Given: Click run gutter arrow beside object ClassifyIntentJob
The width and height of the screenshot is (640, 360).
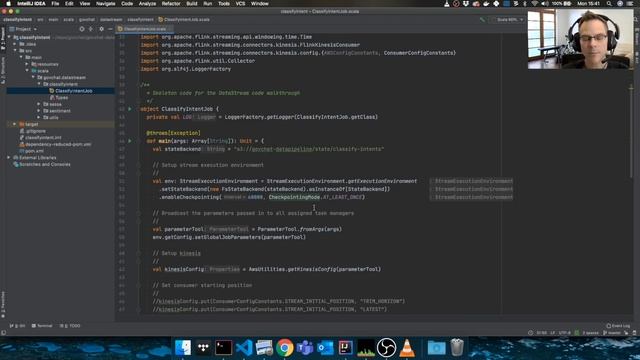Looking at the screenshot, I should 130,109.
